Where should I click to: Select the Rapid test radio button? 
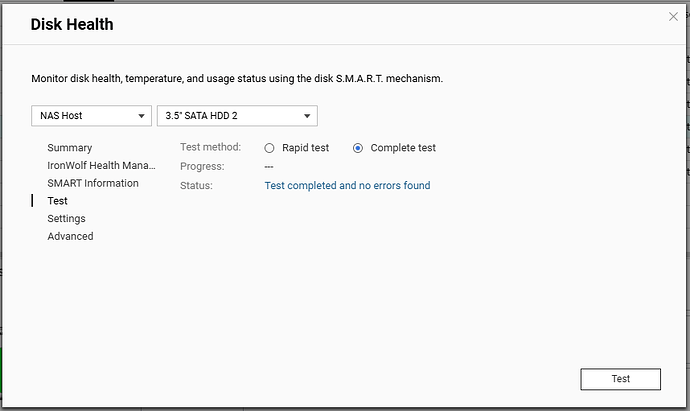(x=269, y=148)
